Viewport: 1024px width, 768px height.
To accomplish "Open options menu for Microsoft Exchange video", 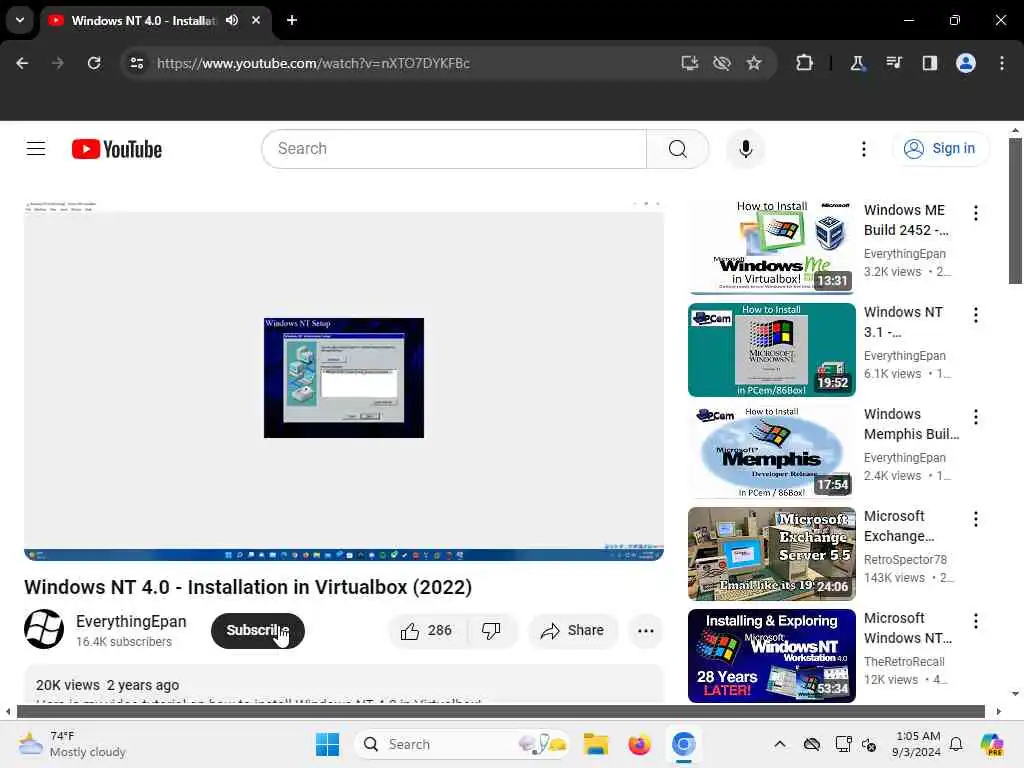I will [x=976, y=519].
